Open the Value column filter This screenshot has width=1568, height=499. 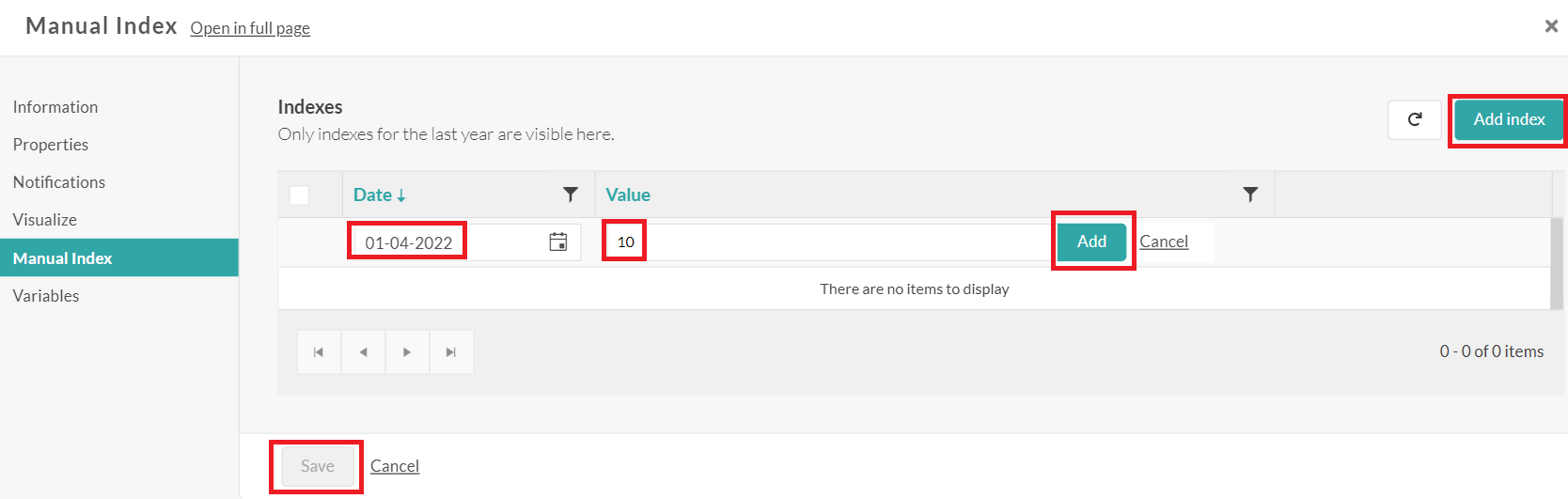click(1249, 195)
